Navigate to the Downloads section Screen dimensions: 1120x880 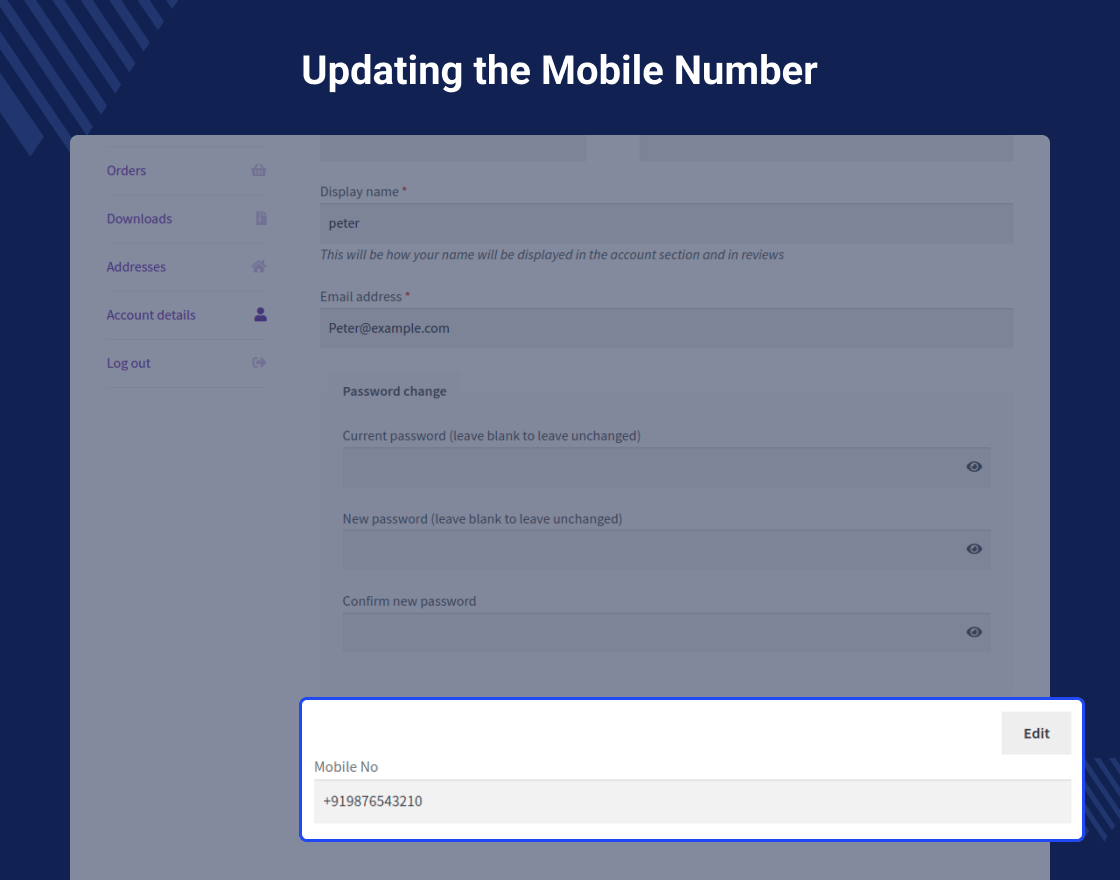[x=139, y=218]
